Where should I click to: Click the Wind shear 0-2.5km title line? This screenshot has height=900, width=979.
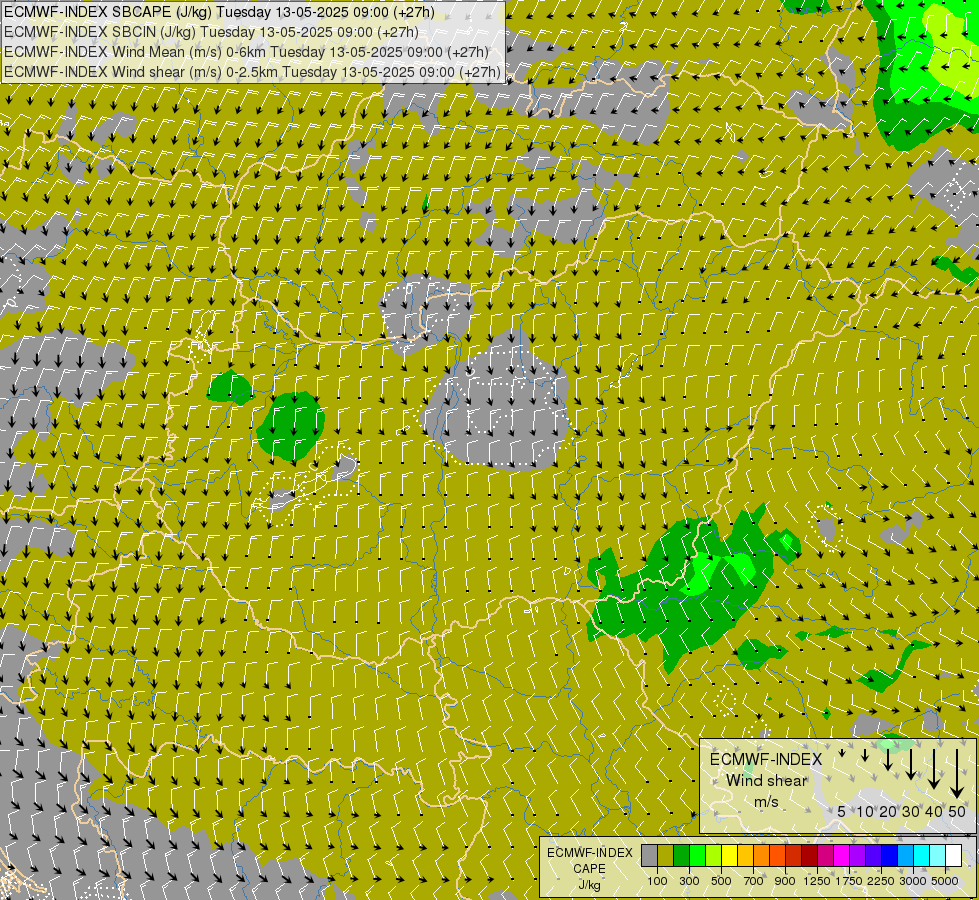[252, 72]
